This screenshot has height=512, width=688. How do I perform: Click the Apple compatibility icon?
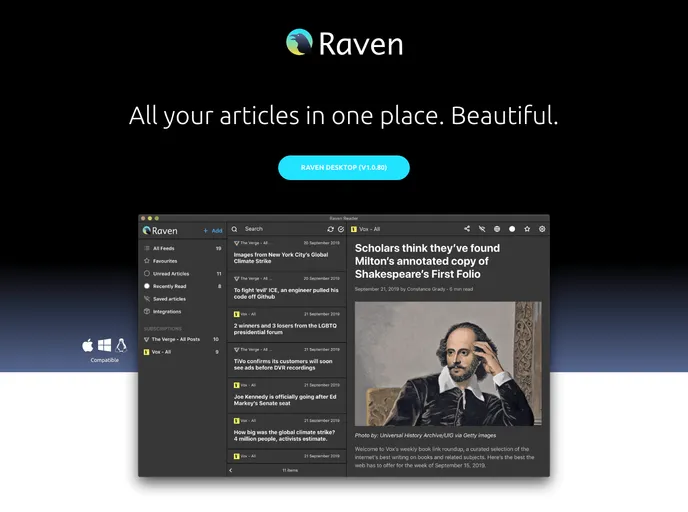[88, 345]
